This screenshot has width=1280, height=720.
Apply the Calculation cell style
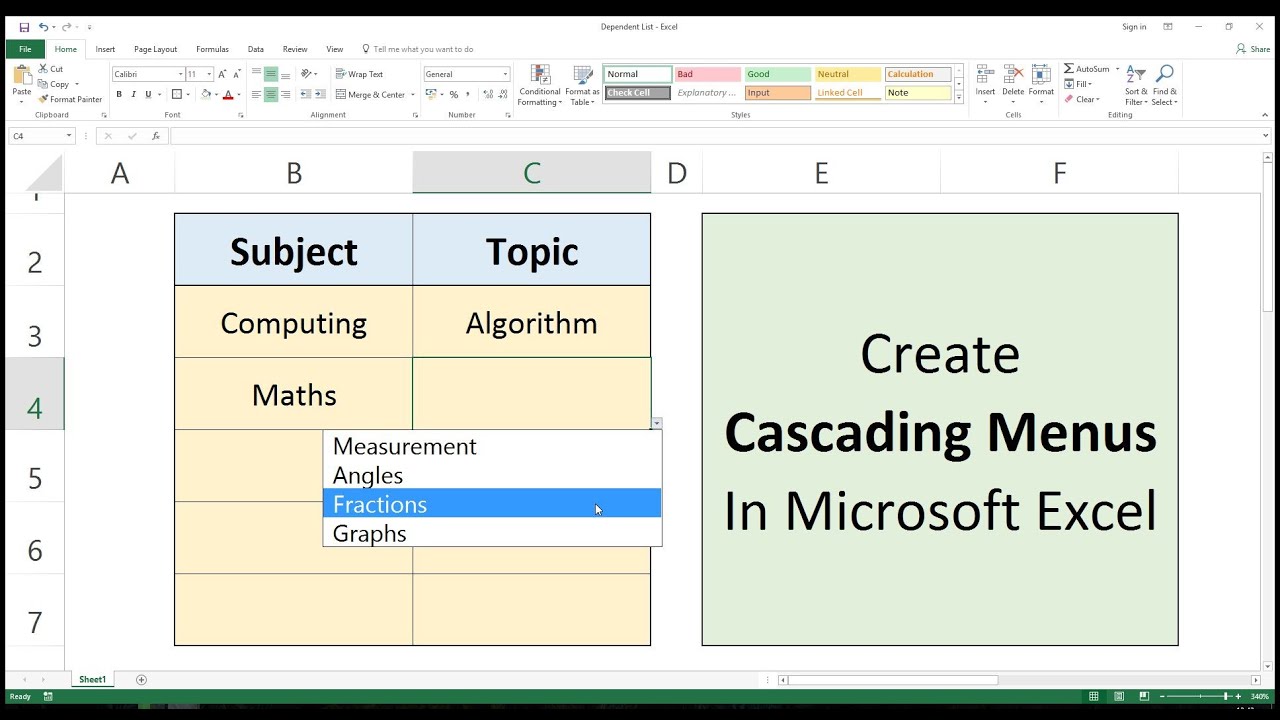click(x=917, y=74)
